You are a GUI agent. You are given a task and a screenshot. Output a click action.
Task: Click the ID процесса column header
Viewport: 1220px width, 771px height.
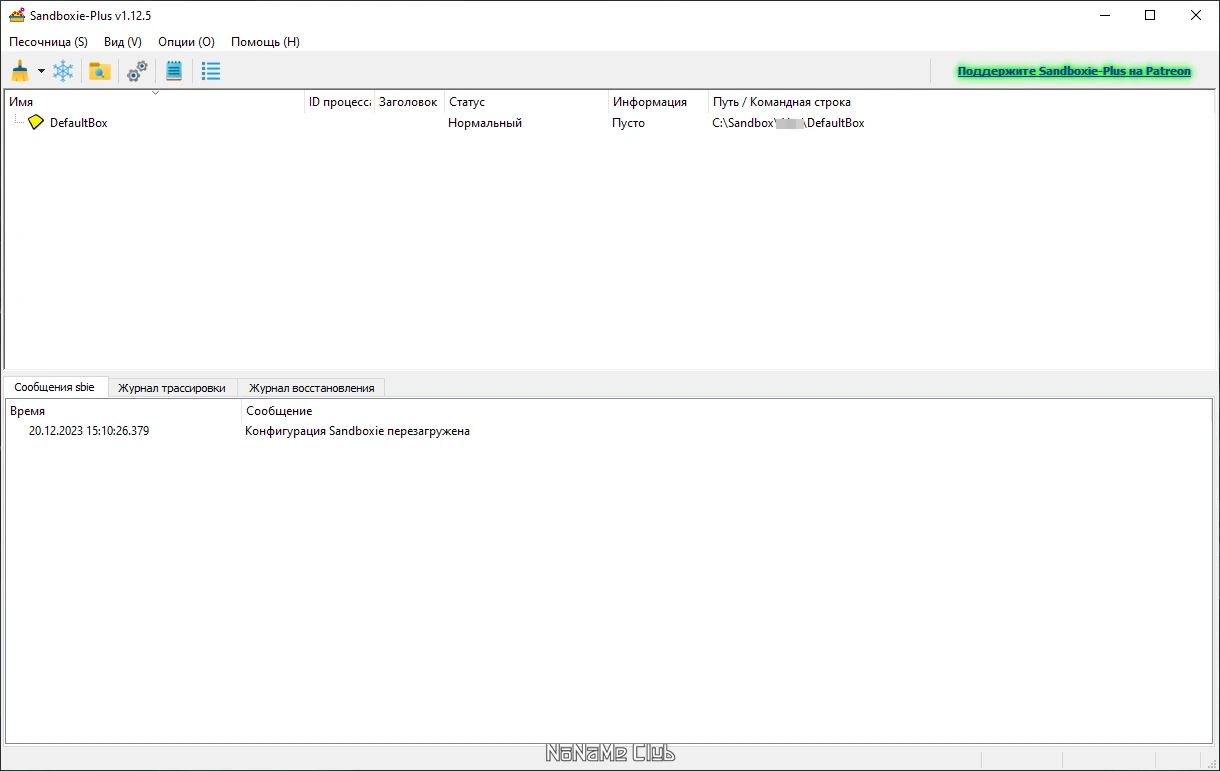pyautogui.click(x=339, y=102)
